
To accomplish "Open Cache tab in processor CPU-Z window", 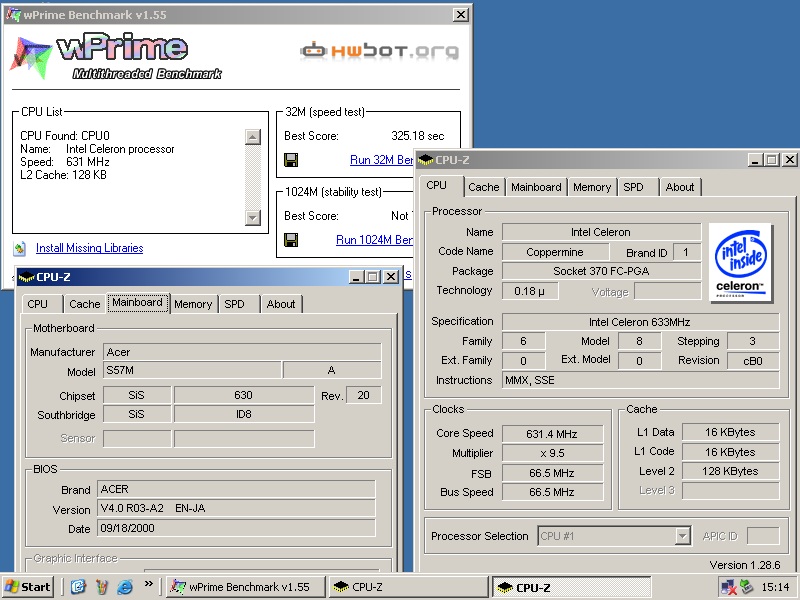I will point(484,187).
